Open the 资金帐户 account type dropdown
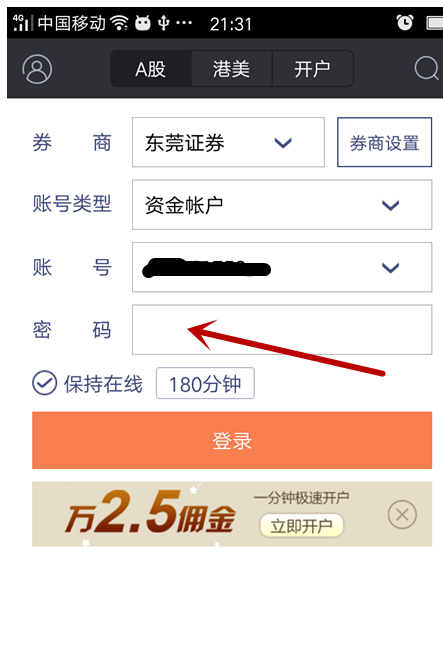Image resolution: width=443 pixels, height=649 pixels. tap(282, 204)
